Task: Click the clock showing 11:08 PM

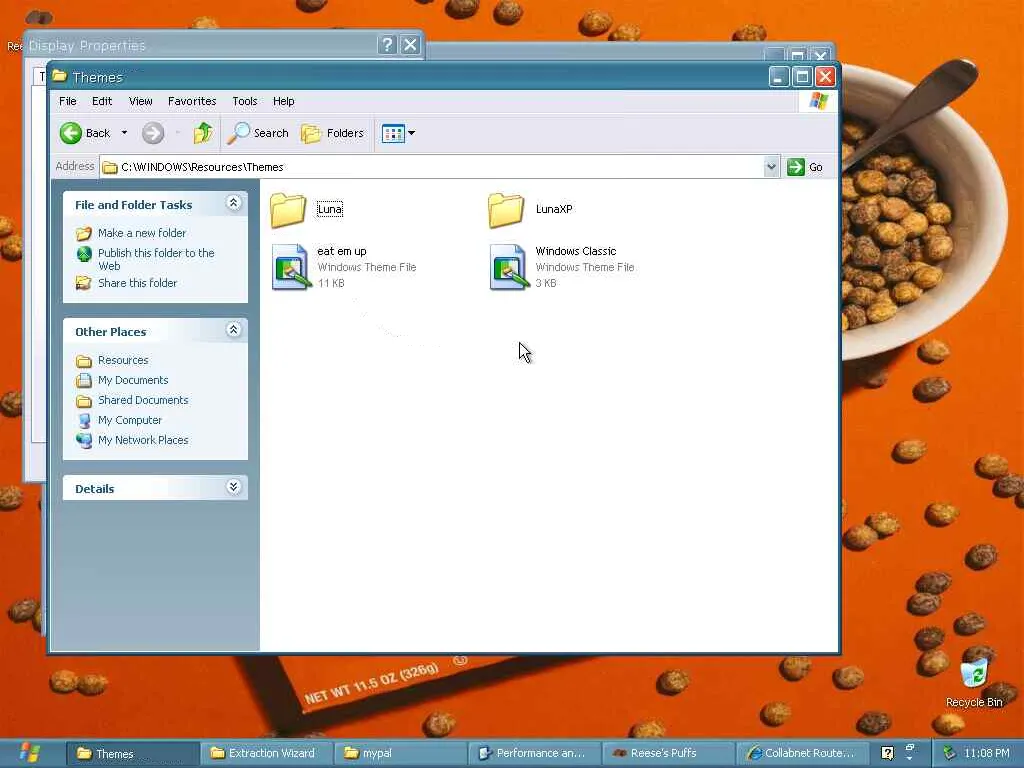Action: coord(987,753)
